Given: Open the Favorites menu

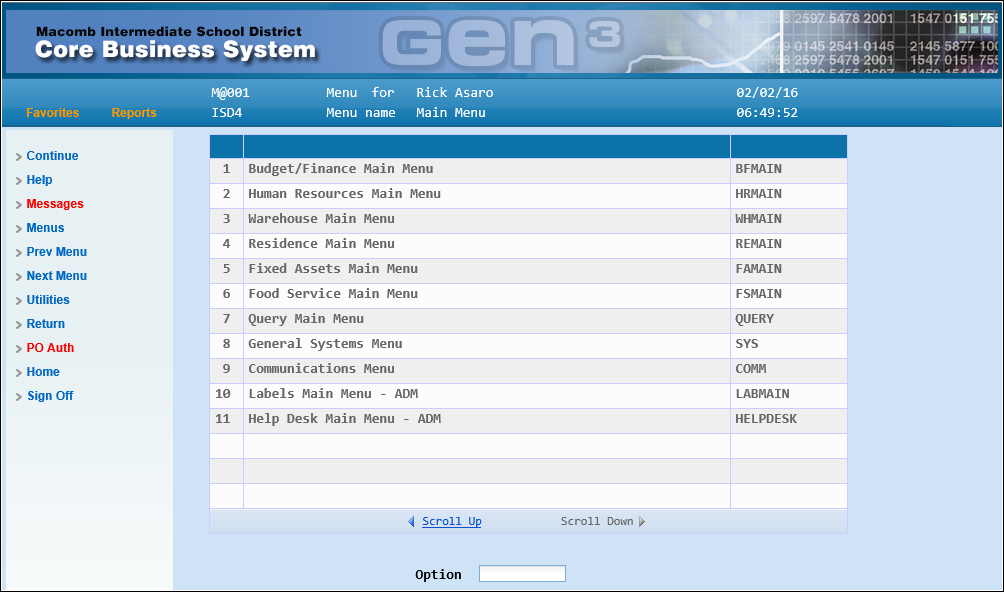Looking at the screenshot, I should click(x=53, y=113).
